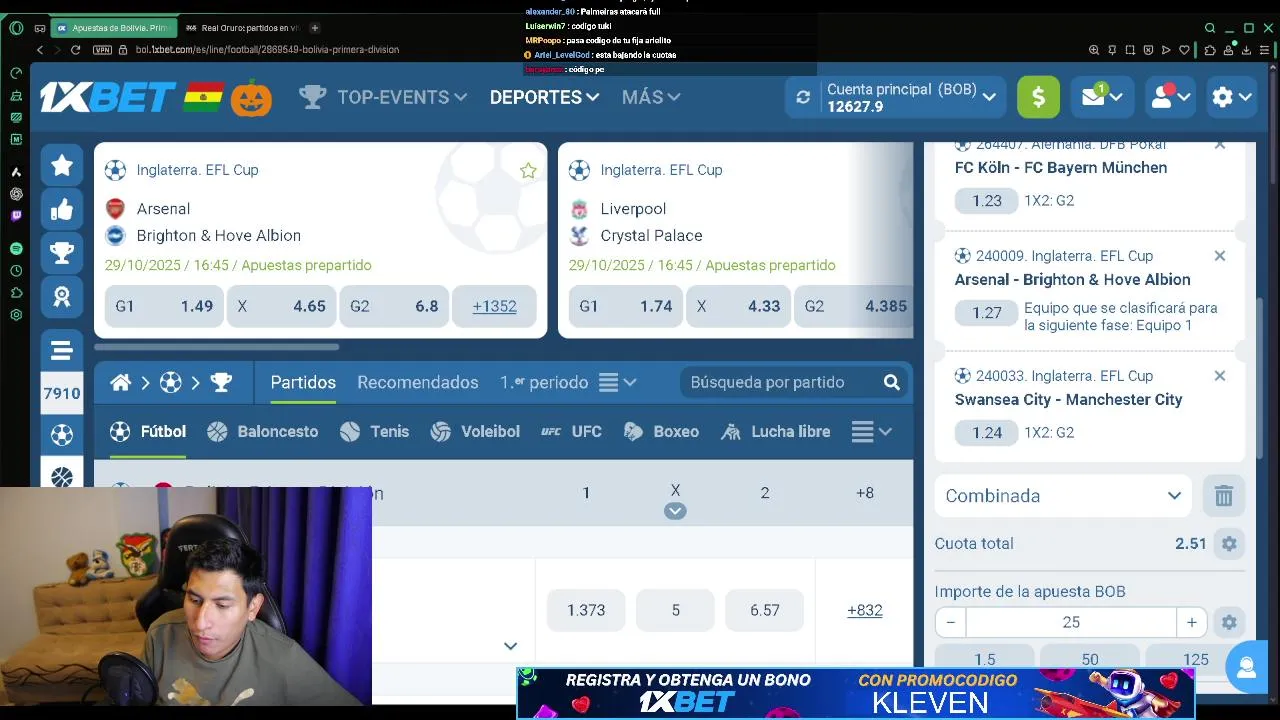
Task: Toggle the browser VPN badge
Action: coord(102,50)
